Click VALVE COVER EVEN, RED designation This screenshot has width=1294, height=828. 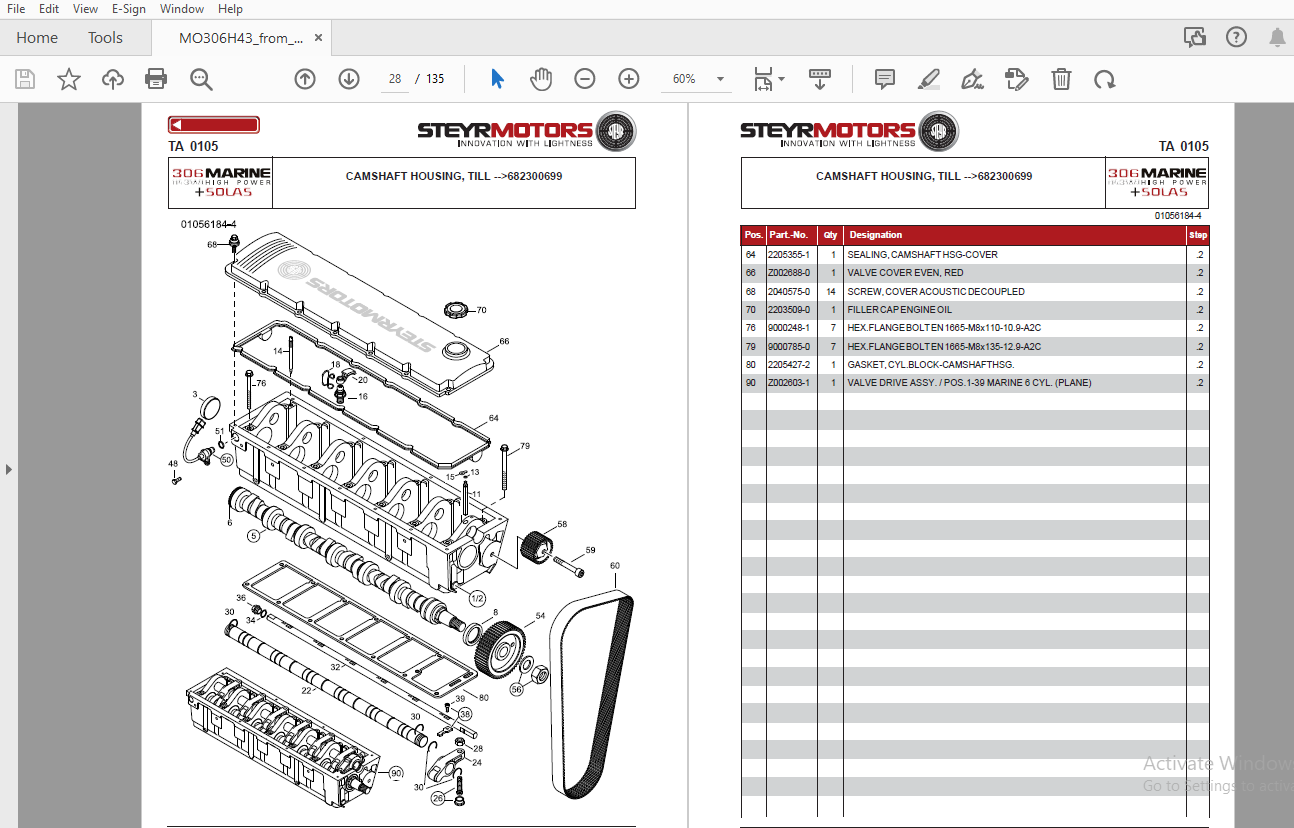(x=906, y=273)
